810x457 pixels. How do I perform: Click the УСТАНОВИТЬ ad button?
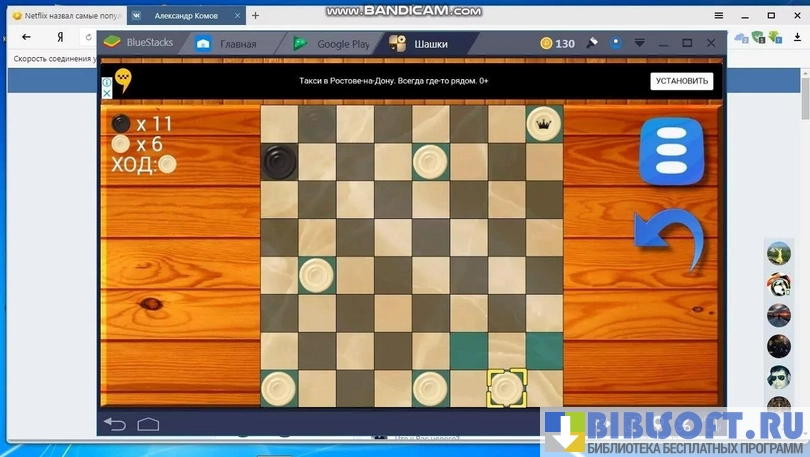681,81
